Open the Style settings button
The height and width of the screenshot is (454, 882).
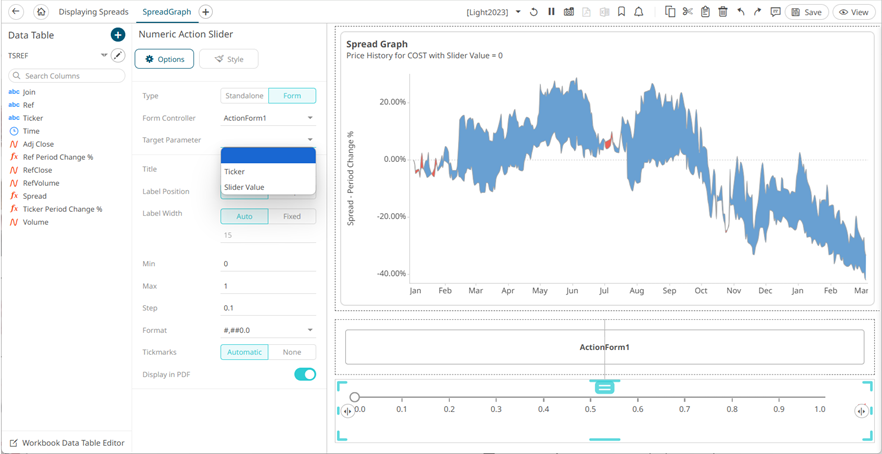(x=228, y=59)
